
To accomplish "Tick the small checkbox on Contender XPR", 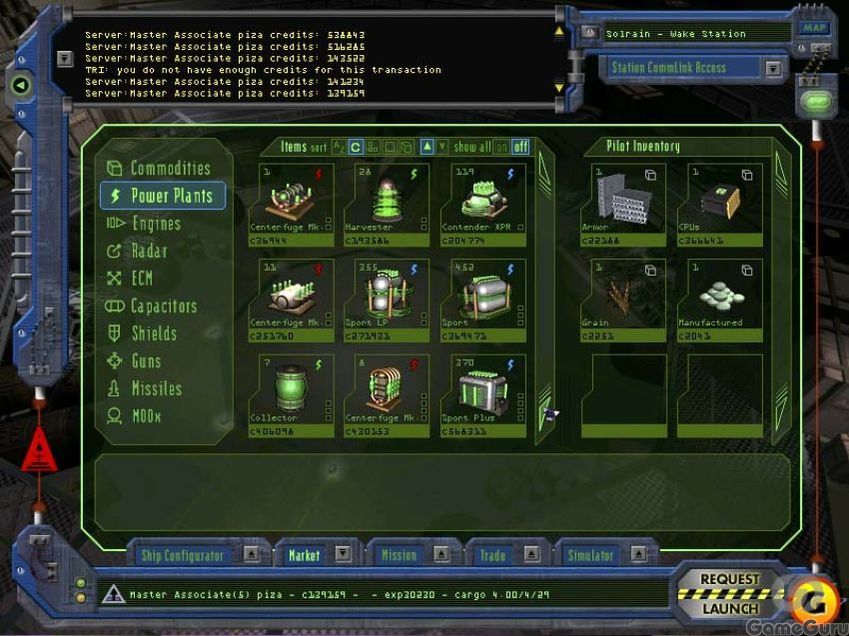I will 520,227.
